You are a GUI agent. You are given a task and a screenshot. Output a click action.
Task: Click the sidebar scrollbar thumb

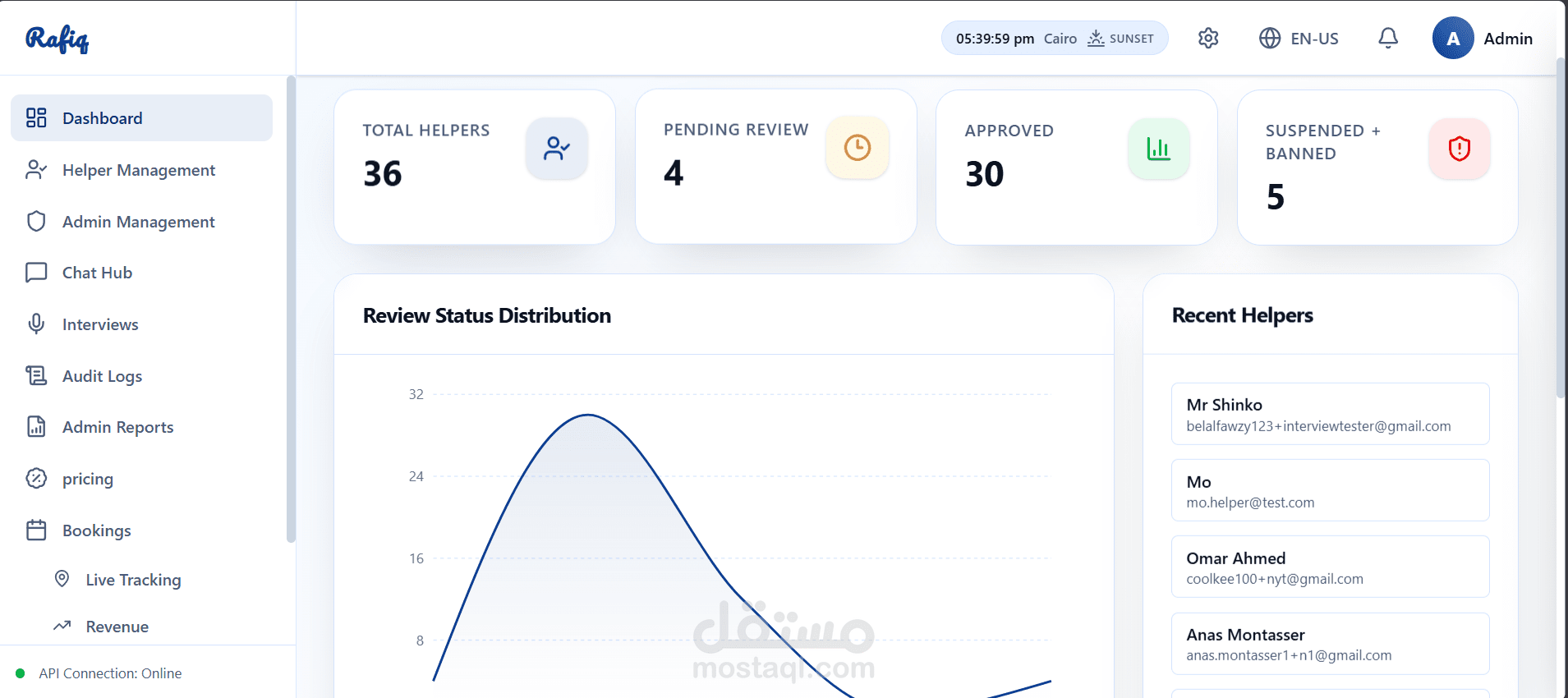291,310
